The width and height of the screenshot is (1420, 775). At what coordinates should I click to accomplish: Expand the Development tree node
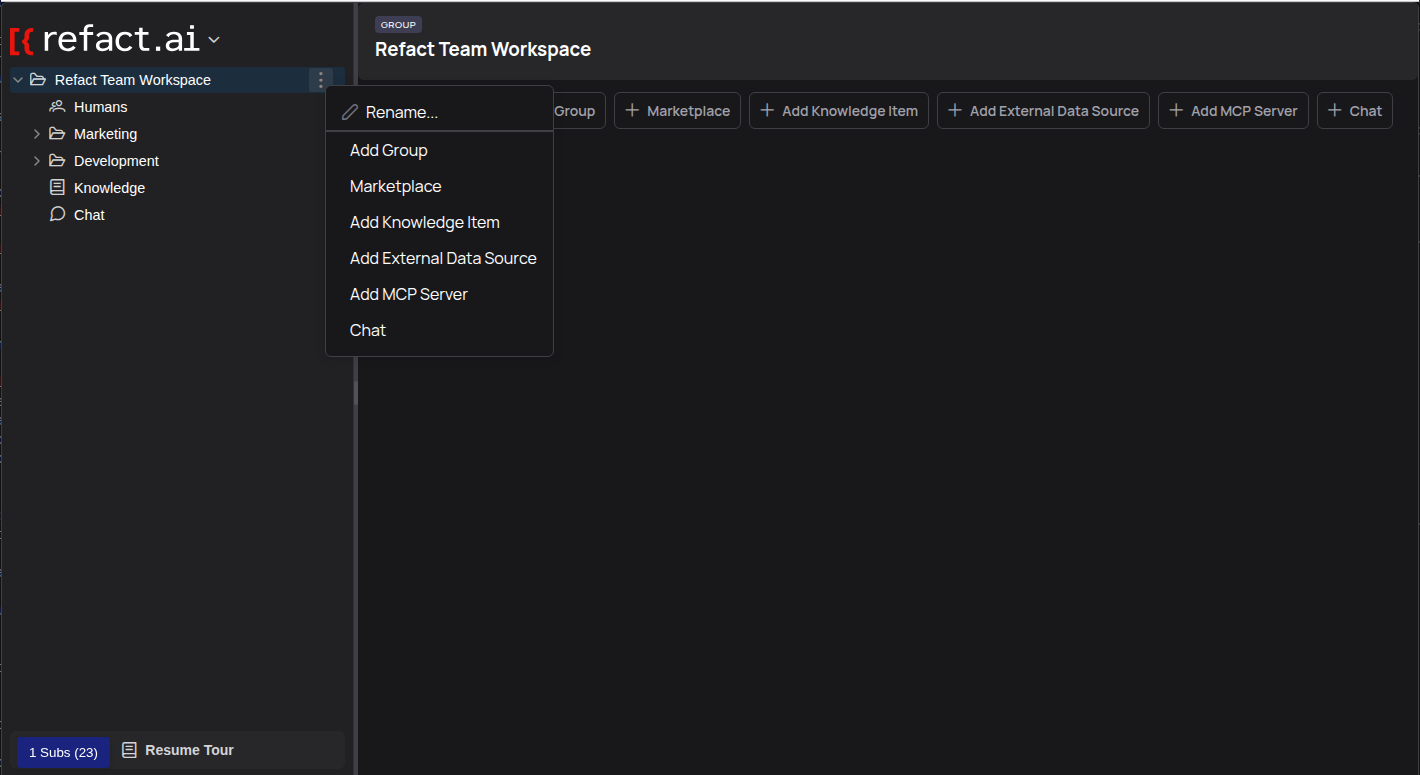click(37, 160)
